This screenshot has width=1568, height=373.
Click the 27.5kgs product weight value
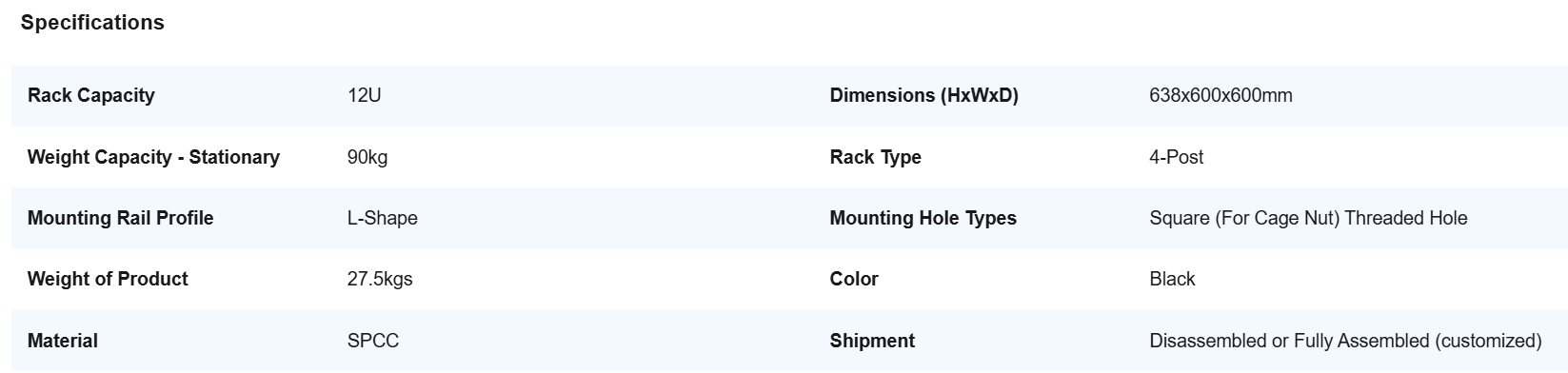point(380,279)
